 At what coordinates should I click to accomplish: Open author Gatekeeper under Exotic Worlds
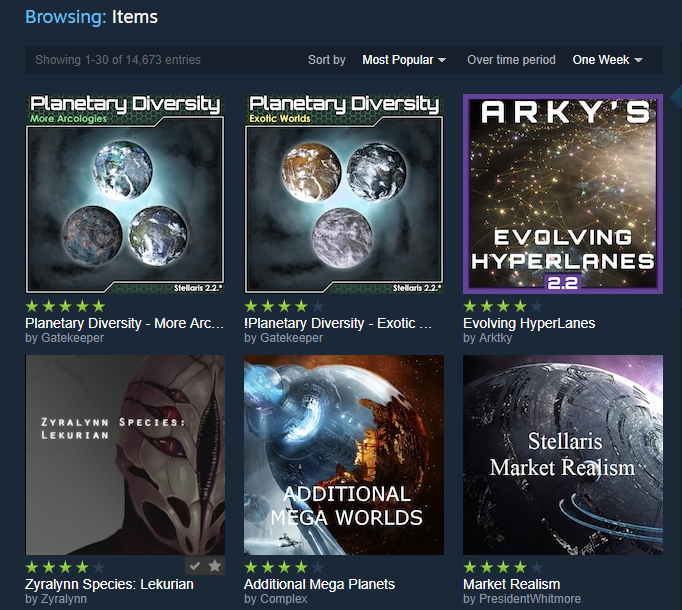[291, 338]
